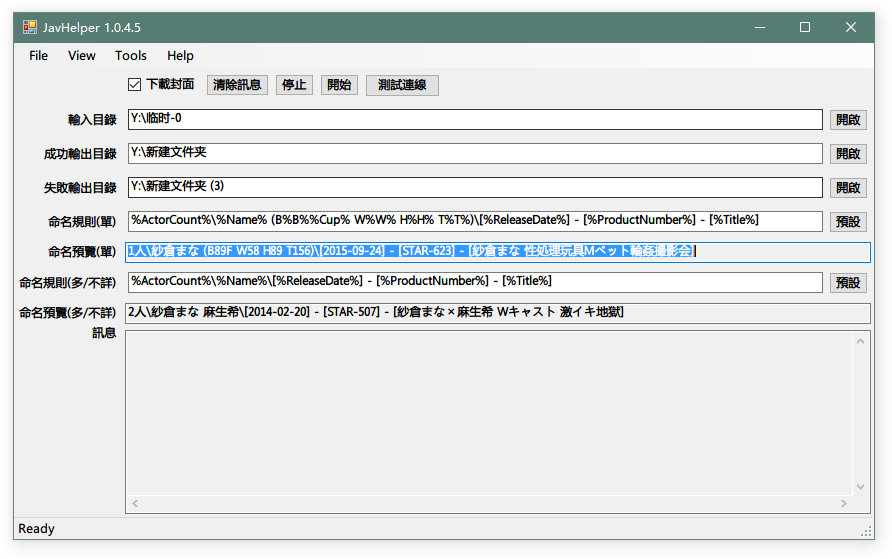This screenshot has height=559, width=892.
Task: Open the Help menu
Action: [180, 56]
